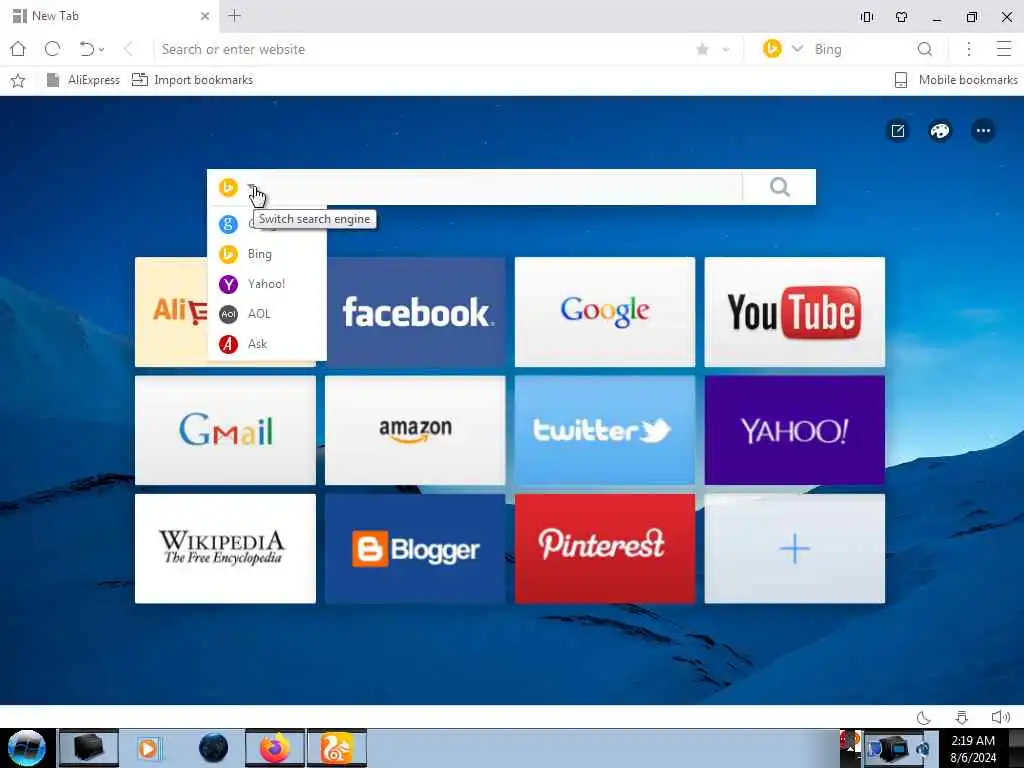Click split screen icon in title bar
The image size is (1024, 768).
click(x=867, y=17)
